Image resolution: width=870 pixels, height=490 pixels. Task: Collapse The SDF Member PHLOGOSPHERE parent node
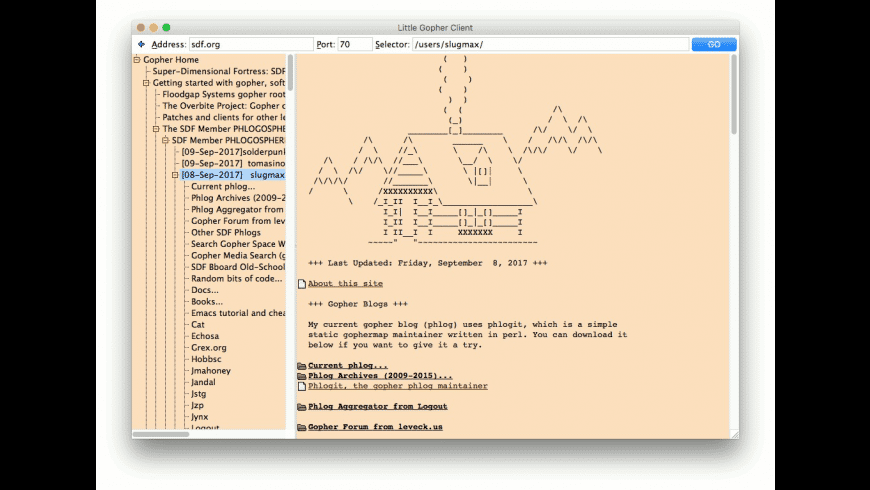156,129
